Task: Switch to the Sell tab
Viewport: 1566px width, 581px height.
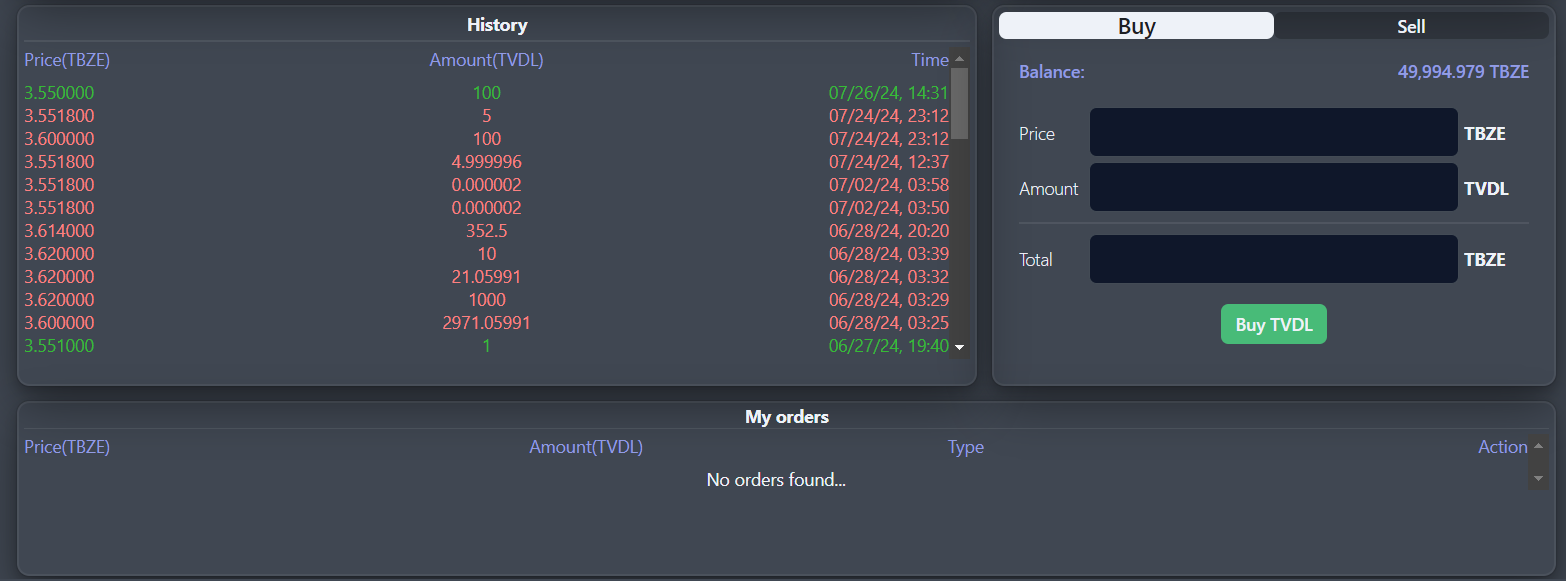Action: (1411, 26)
